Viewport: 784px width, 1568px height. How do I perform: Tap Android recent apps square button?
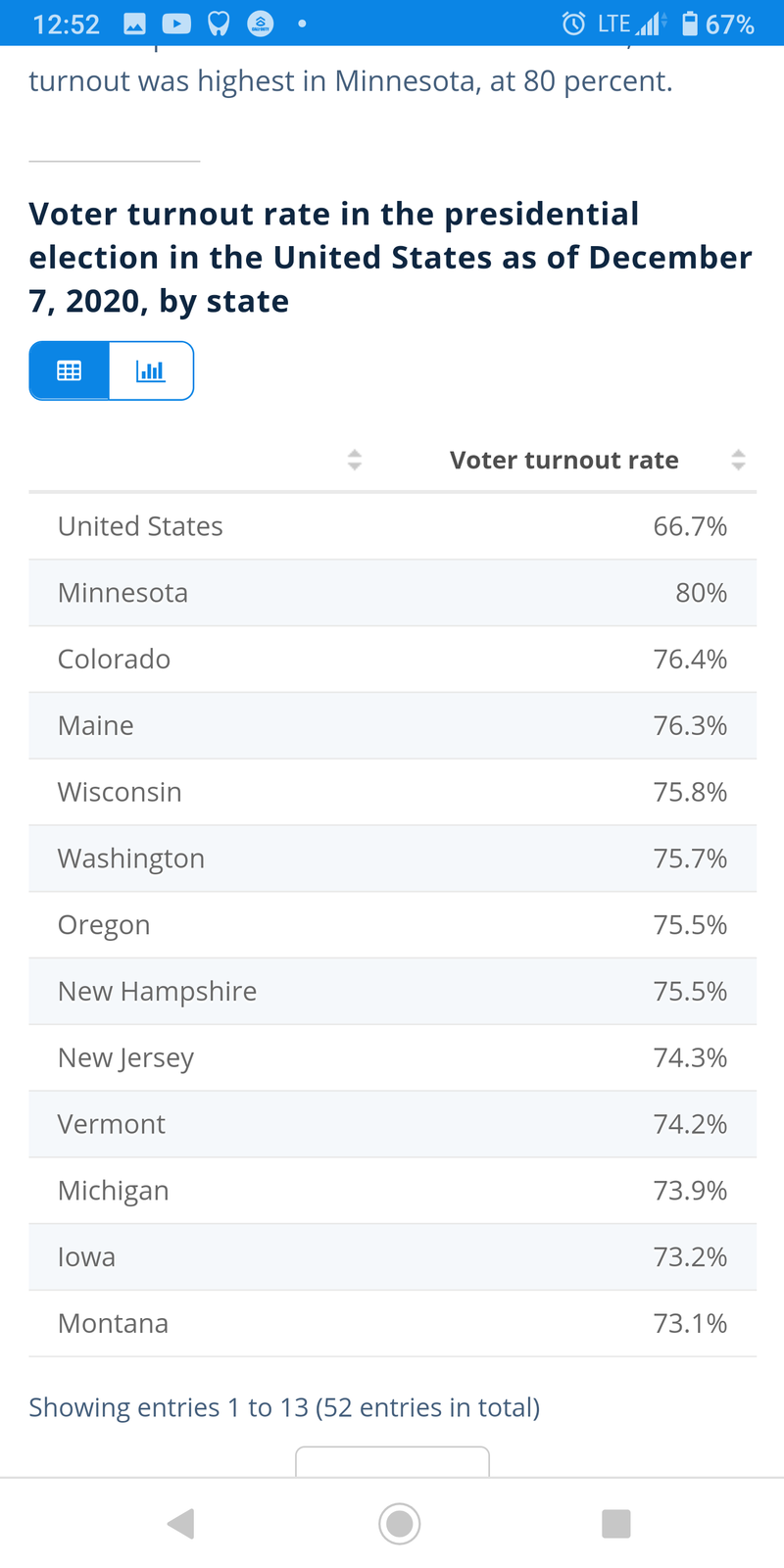615,1524
